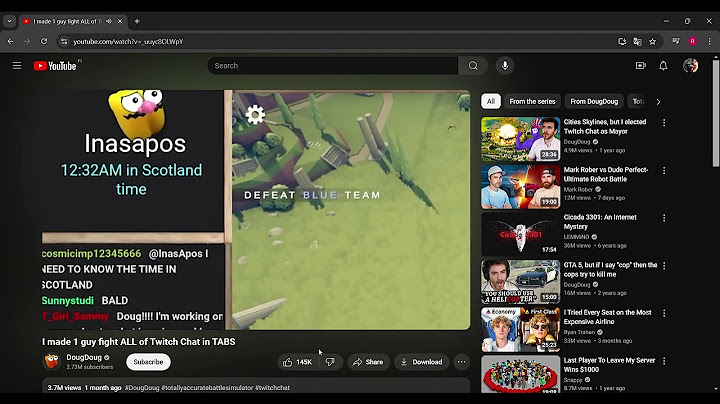Viewport: 720px width, 404px height.
Task: Open the Create video icon
Action: [x=641, y=66]
